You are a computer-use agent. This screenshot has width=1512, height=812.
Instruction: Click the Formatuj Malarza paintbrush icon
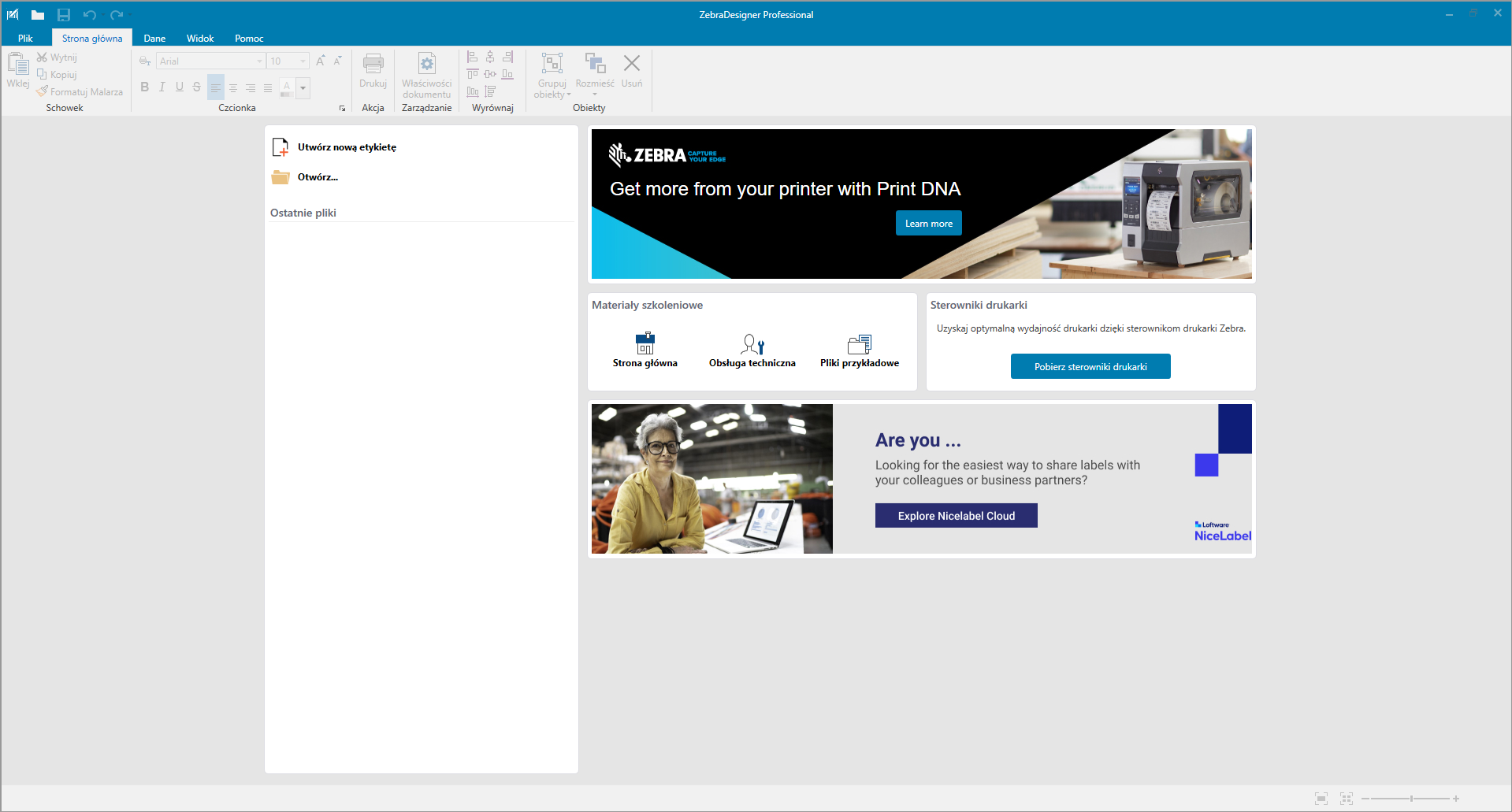[x=42, y=91]
